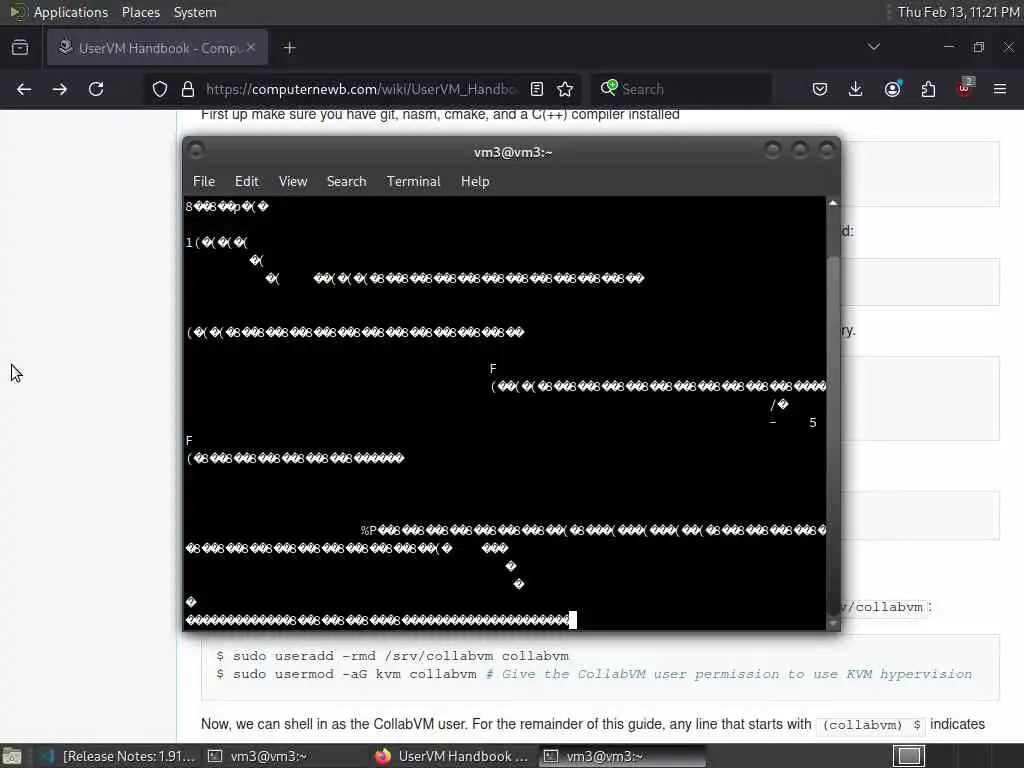
Task: Open the terminal File menu
Action: [x=204, y=182]
